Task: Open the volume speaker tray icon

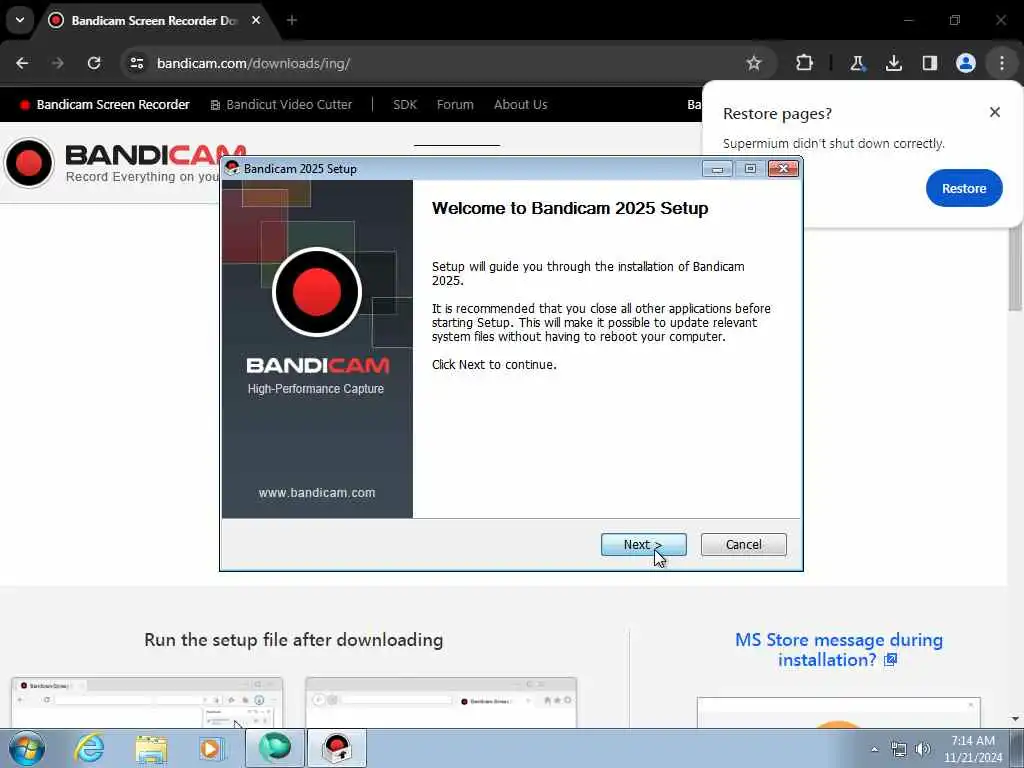Action: pyautogui.click(x=923, y=749)
